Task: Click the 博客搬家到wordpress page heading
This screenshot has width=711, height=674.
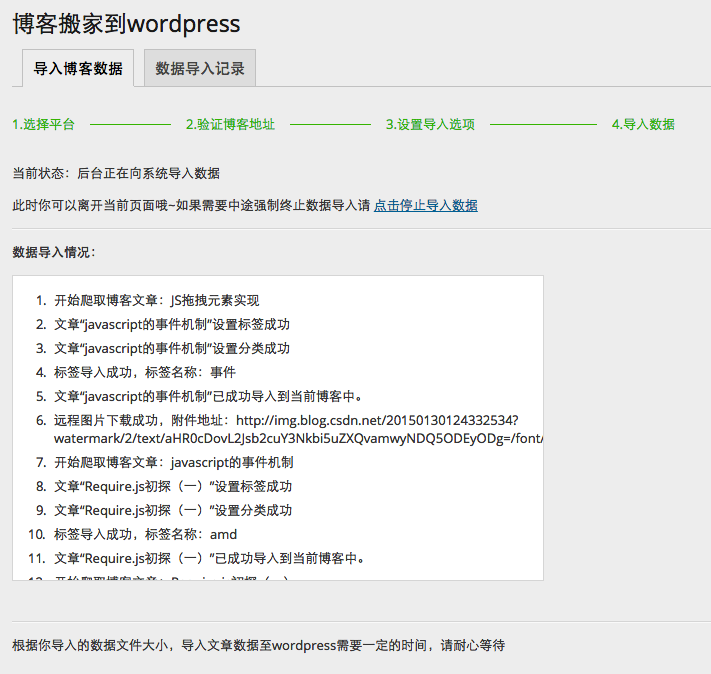Action: (126, 24)
